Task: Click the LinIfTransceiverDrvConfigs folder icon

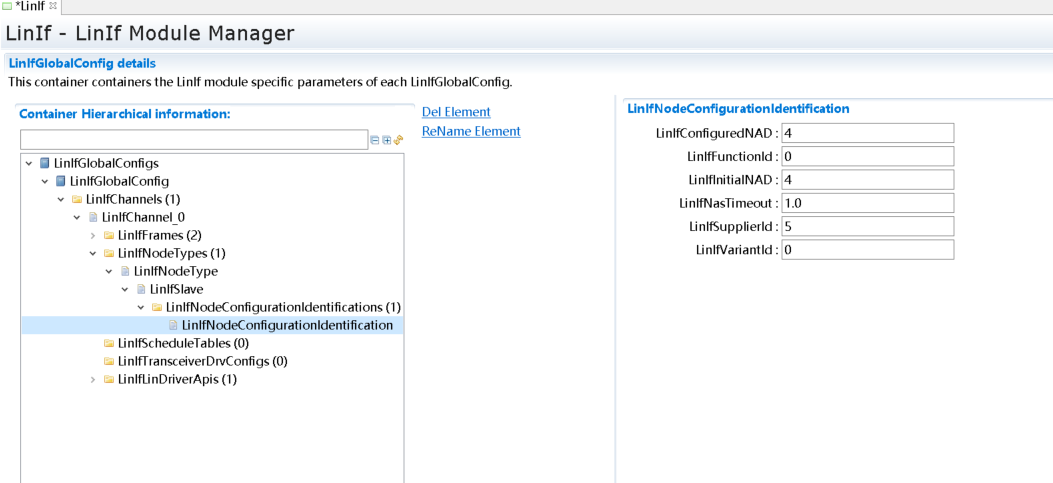Action: [108, 361]
